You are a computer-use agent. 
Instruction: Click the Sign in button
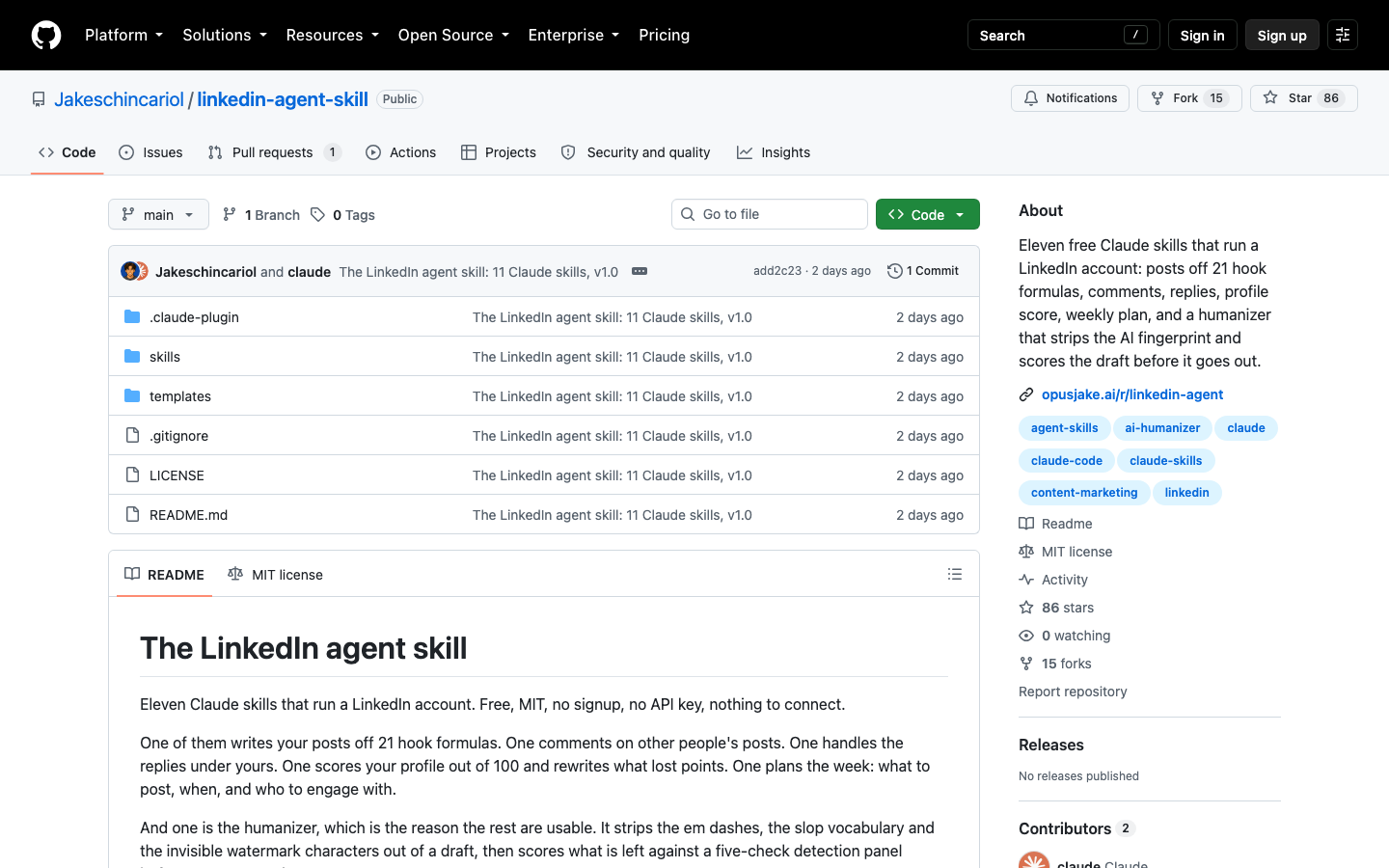tap(1202, 35)
